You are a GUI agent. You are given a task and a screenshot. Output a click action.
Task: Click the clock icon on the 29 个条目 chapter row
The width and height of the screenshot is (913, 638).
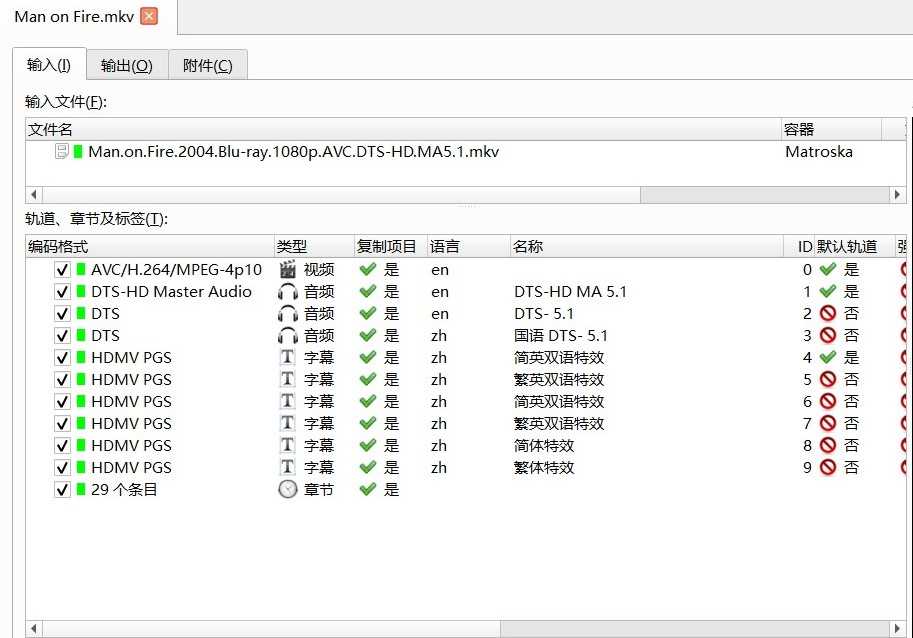tap(288, 489)
